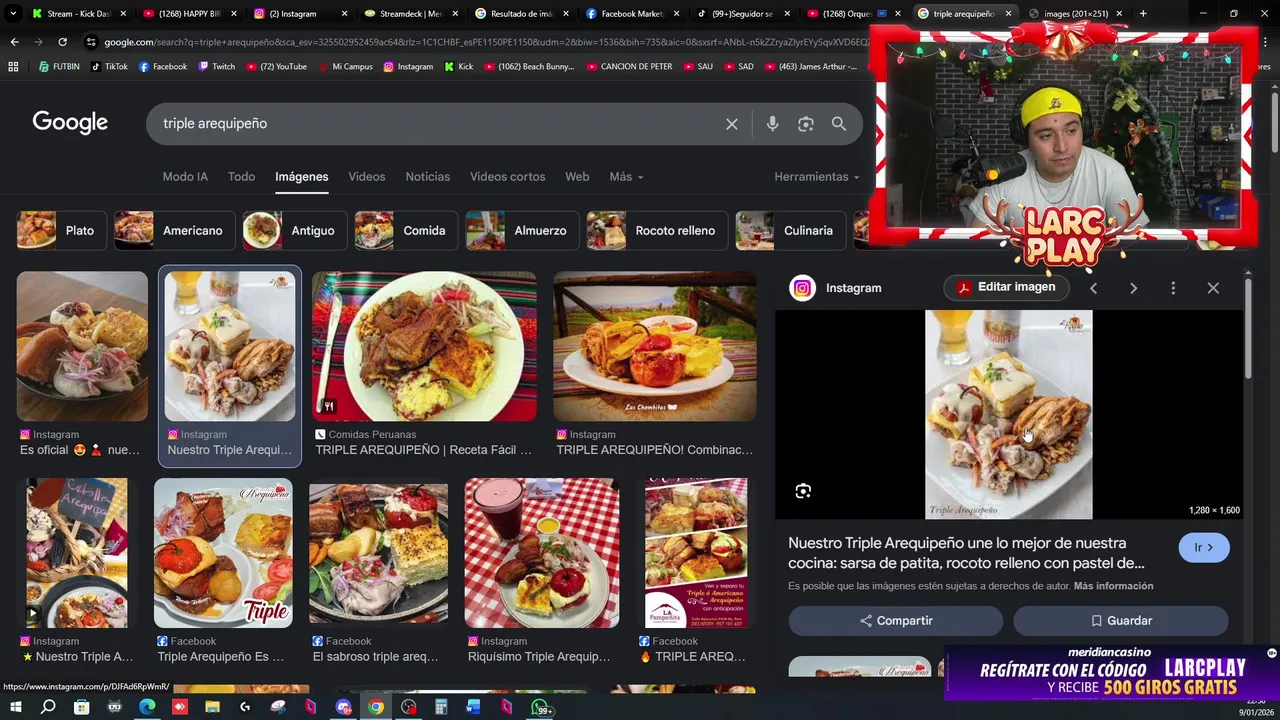The image size is (1280, 720).
Task: Launch Microsoft Edge from taskbar
Action: point(147,708)
